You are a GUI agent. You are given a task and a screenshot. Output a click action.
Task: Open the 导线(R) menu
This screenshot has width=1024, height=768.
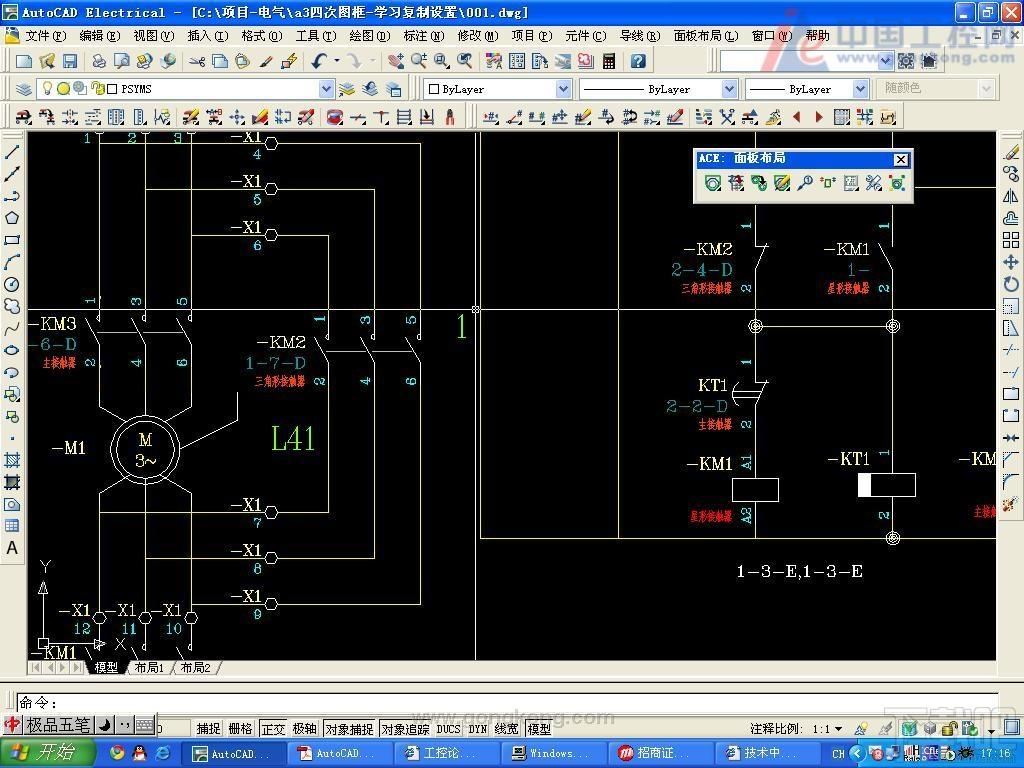click(639, 36)
